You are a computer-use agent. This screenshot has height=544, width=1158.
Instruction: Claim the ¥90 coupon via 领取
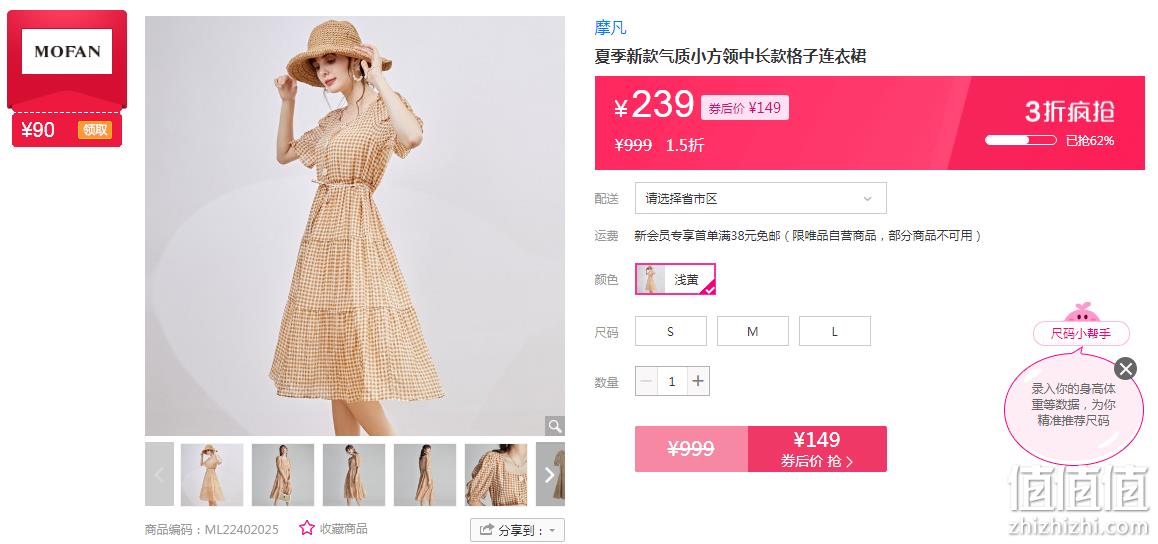(x=95, y=130)
